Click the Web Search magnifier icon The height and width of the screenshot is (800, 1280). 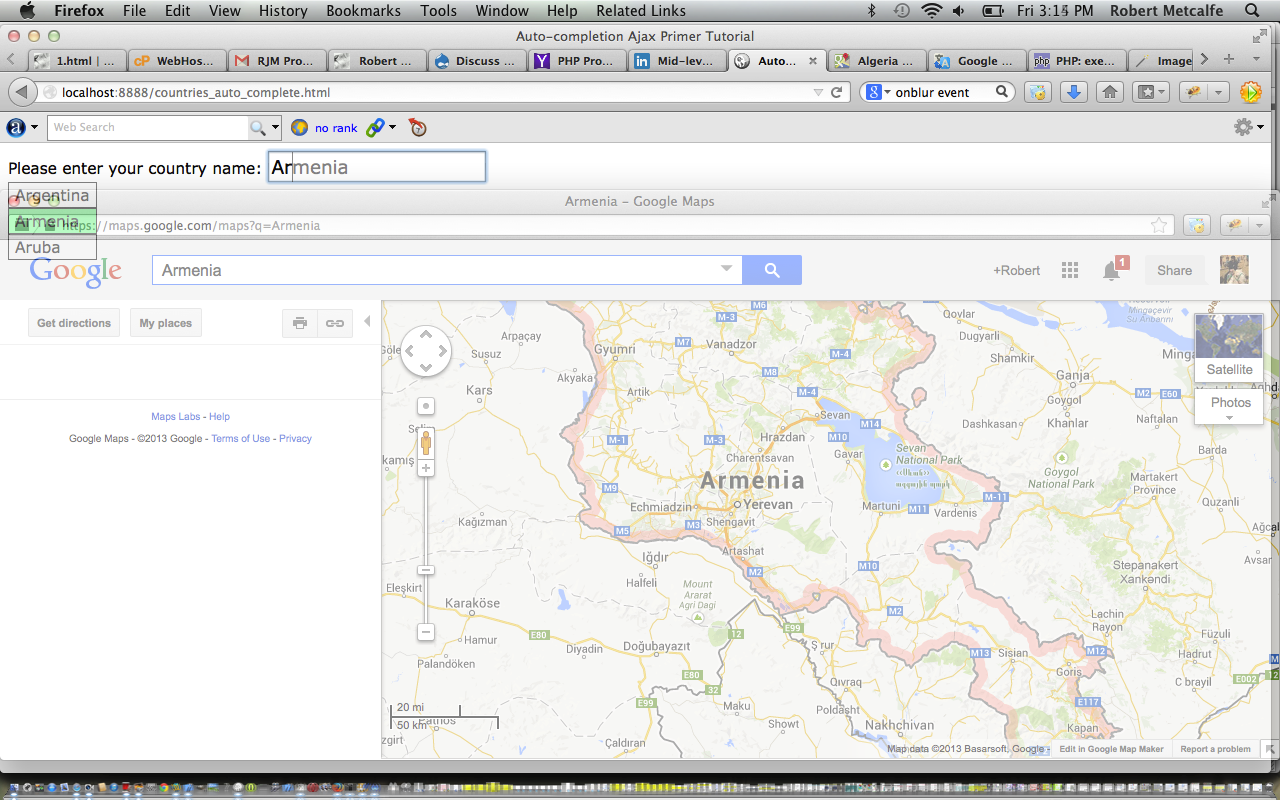point(258,127)
